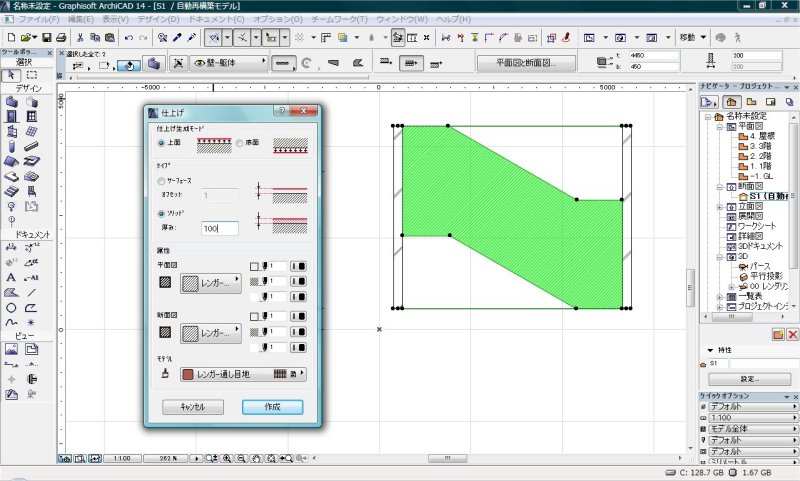Click the brown model material color swatch
This screenshot has height=481, width=800.
tap(188, 374)
